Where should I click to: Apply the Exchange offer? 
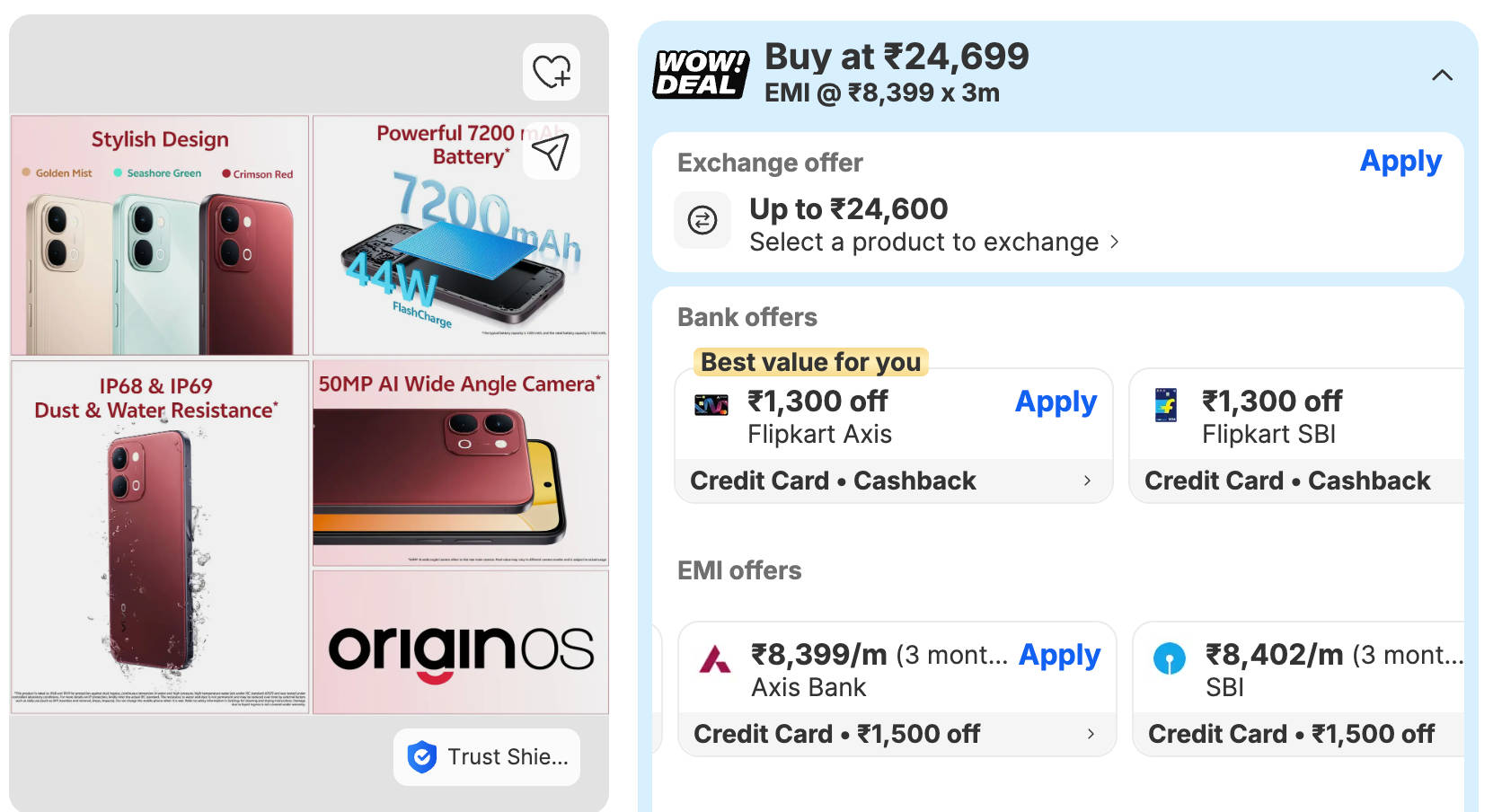pyautogui.click(x=1400, y=162)
